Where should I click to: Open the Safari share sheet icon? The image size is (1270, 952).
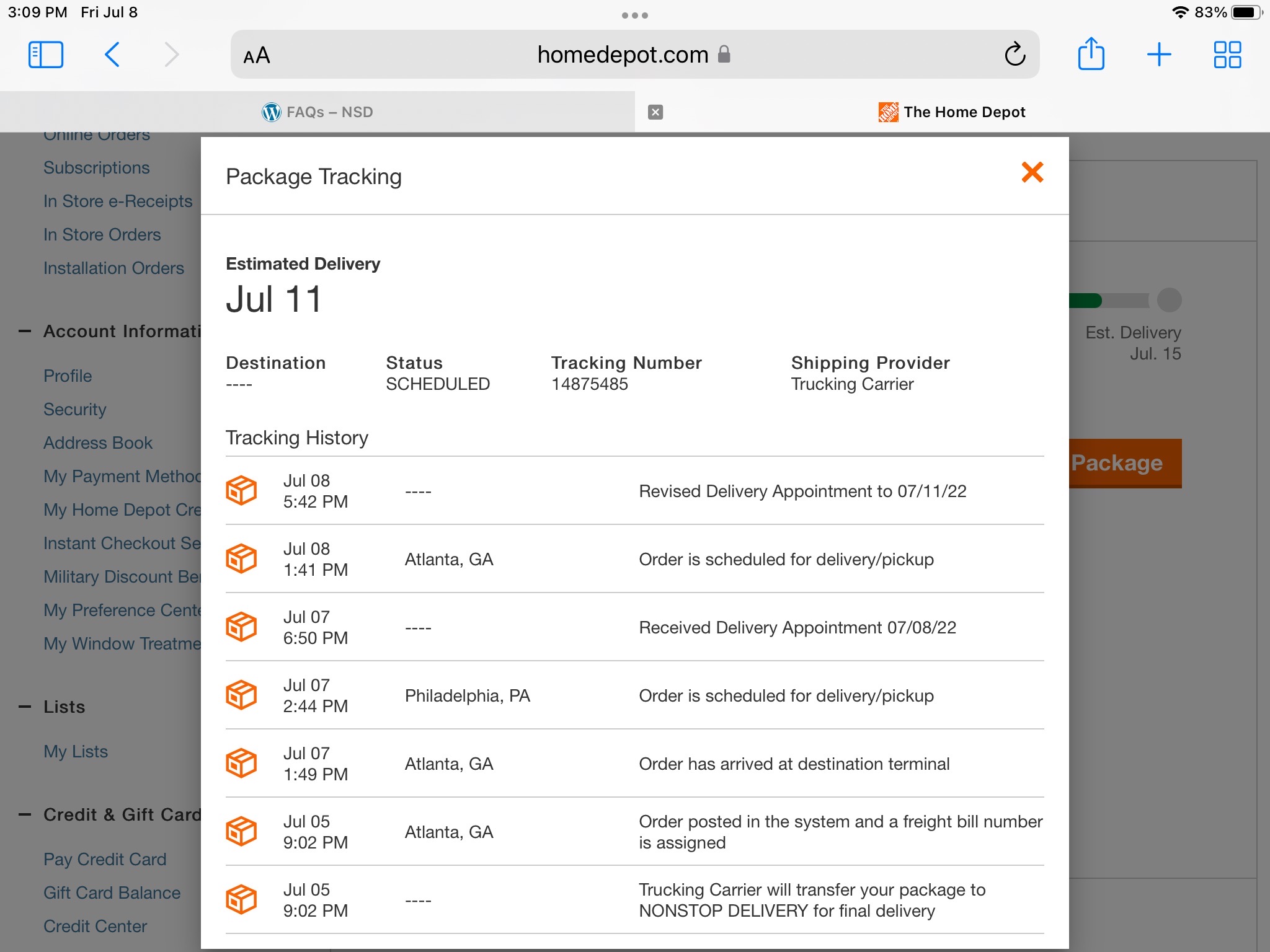click(1091, 55)
